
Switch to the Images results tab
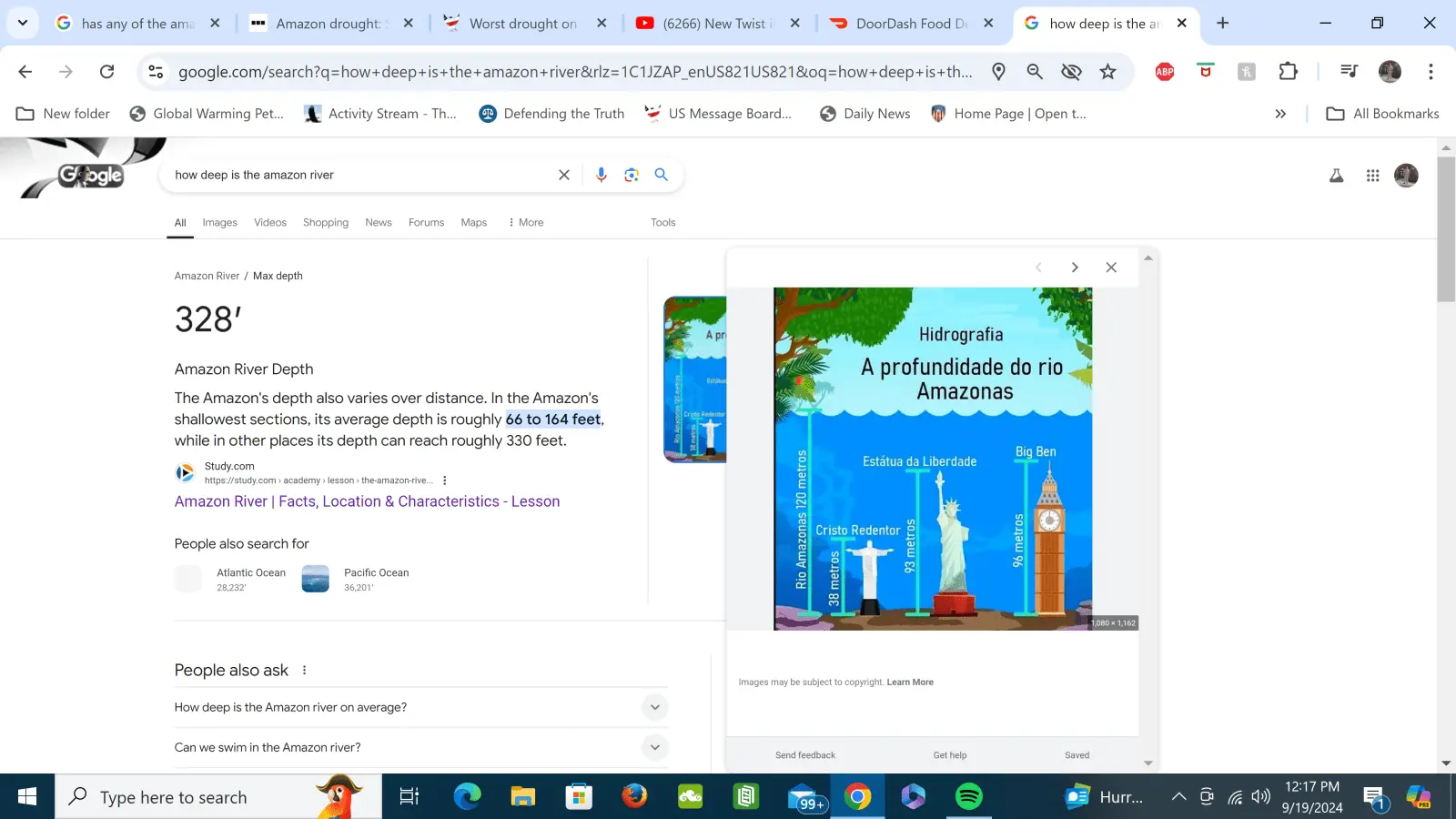point(219,222)
